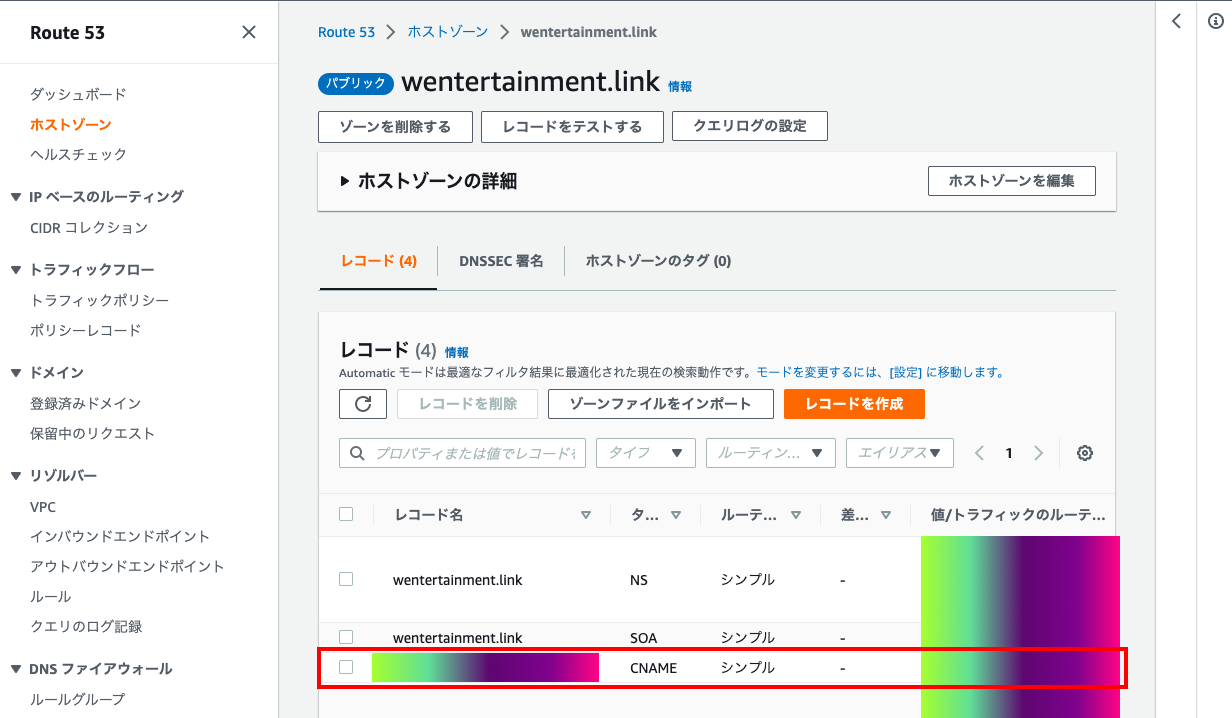Open the タイプ filter dropdown
Viewport: 1232px width, 718px height.
[645, 453]
